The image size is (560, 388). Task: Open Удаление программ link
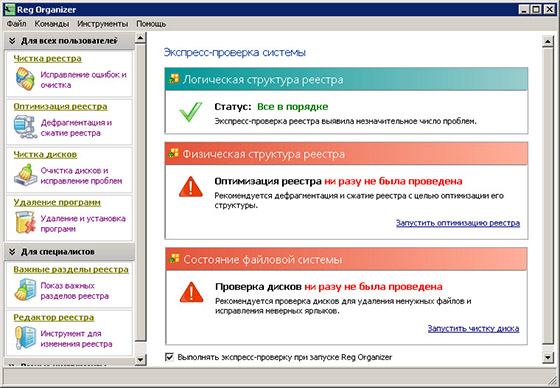[x=57, y=202]
